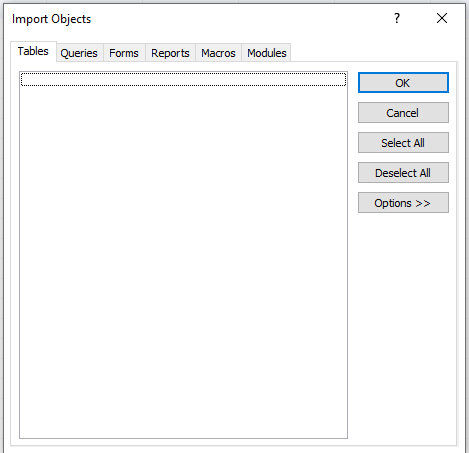
Task: Open the Reports tab
Action: coord(170,53)
